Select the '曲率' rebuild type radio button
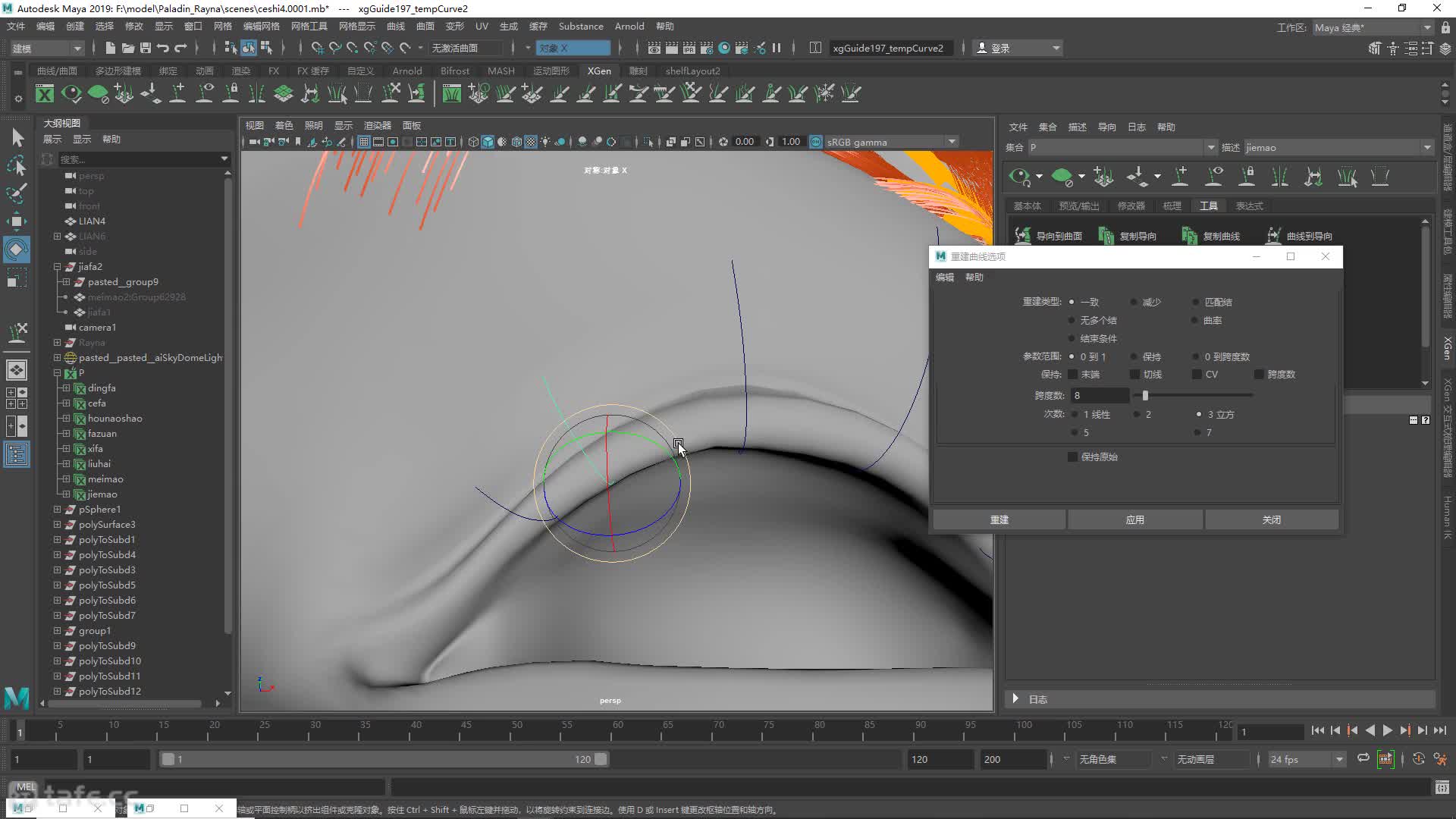 [1196, 320]
